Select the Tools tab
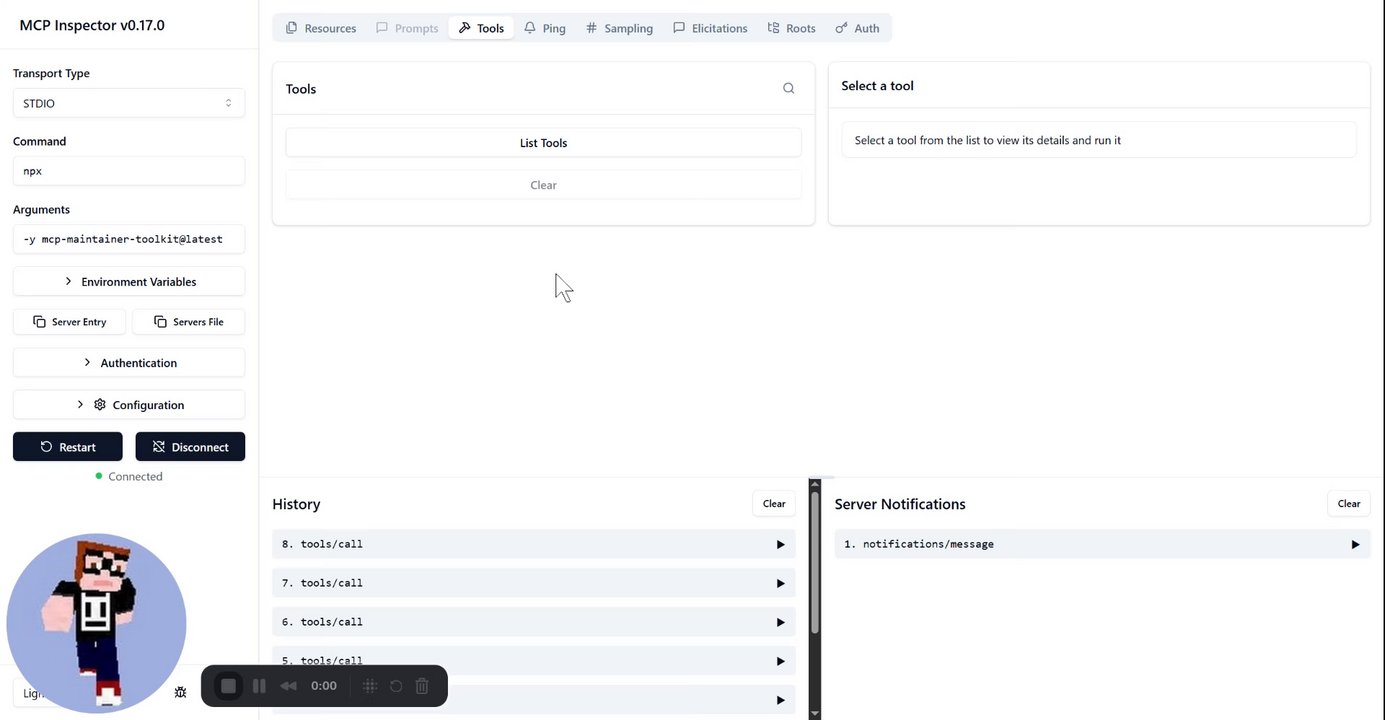The image size is (1385, 720). click(481, 28)
